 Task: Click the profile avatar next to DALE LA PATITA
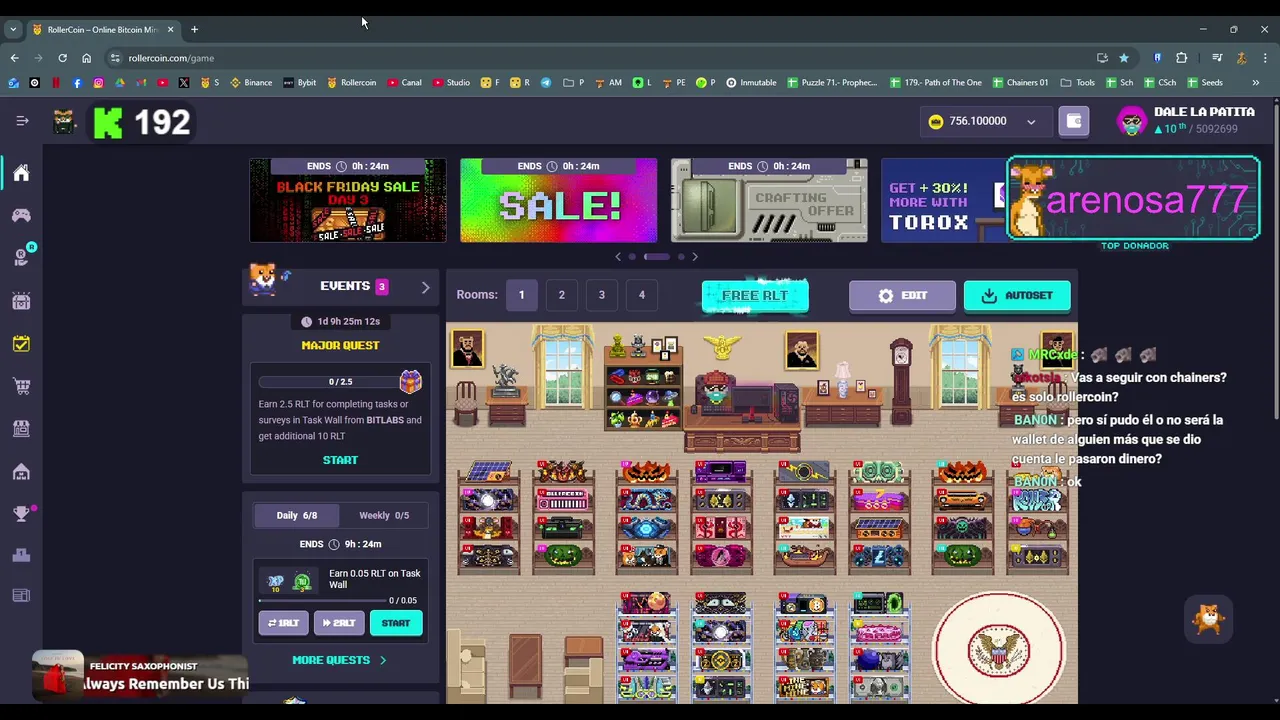[x=1132, y=121]
